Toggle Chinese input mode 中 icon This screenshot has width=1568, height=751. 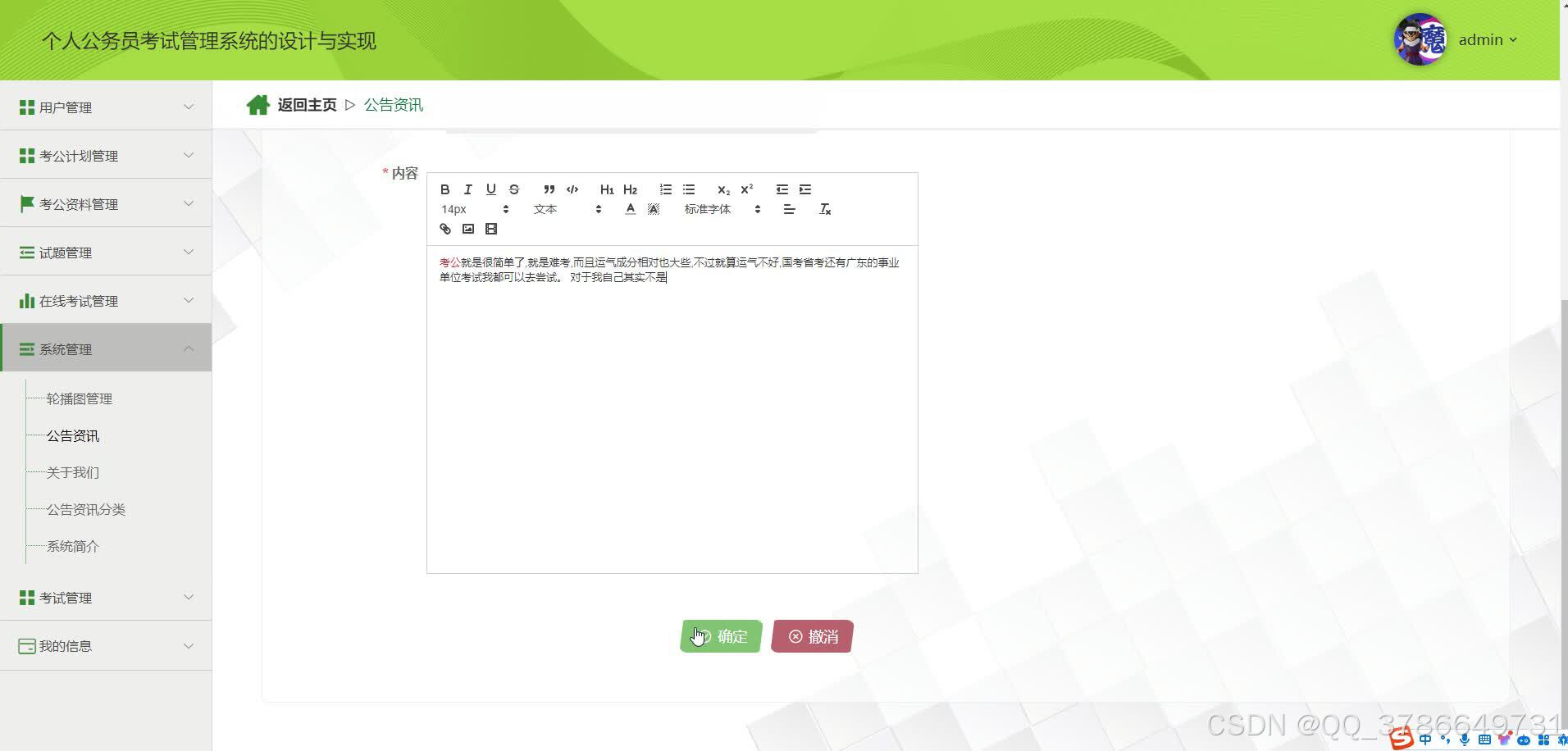[1425, 740]
